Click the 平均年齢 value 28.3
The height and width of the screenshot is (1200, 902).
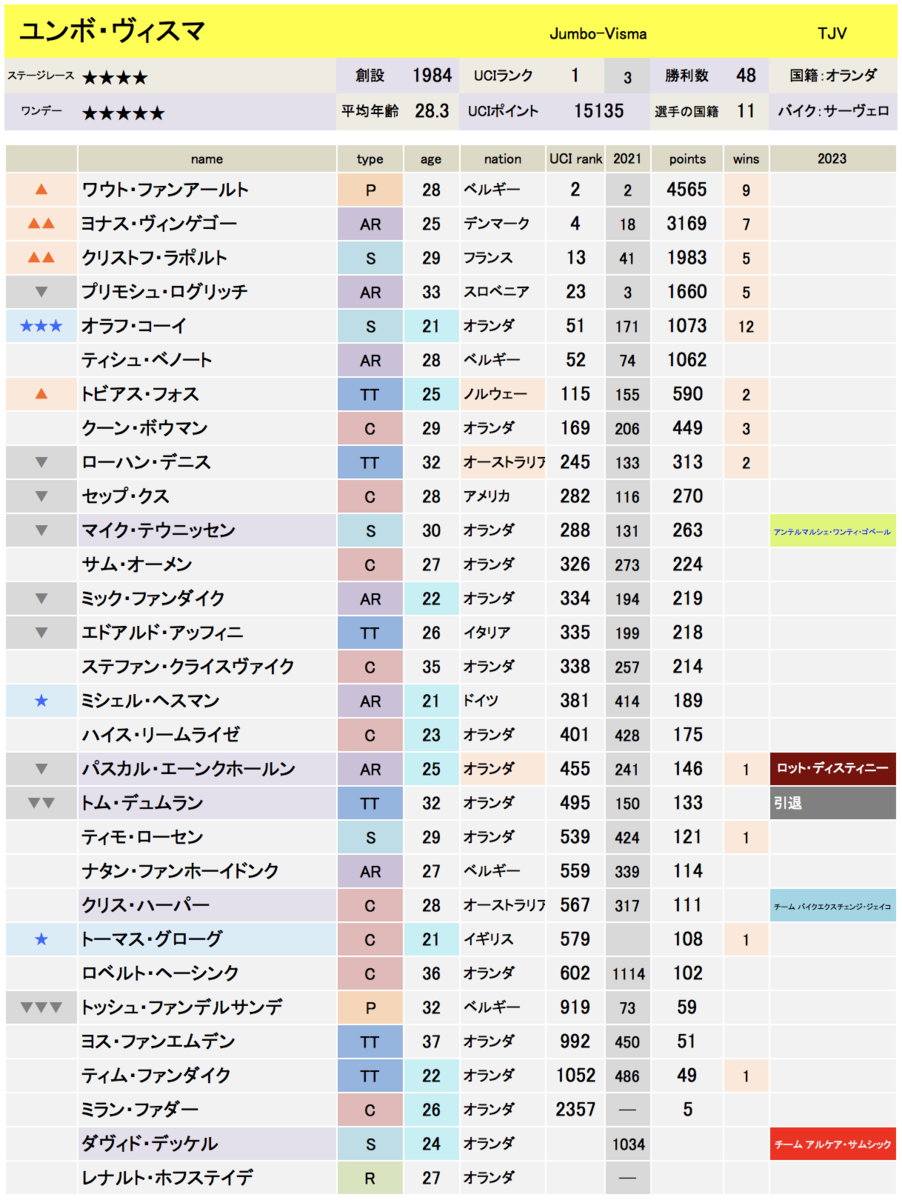tap(431, 112)
